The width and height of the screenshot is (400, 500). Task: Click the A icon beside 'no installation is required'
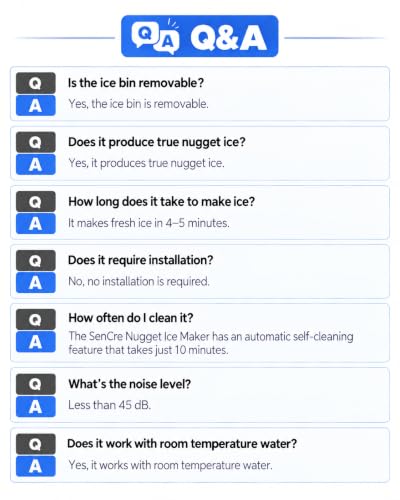(x=36, y=282)
